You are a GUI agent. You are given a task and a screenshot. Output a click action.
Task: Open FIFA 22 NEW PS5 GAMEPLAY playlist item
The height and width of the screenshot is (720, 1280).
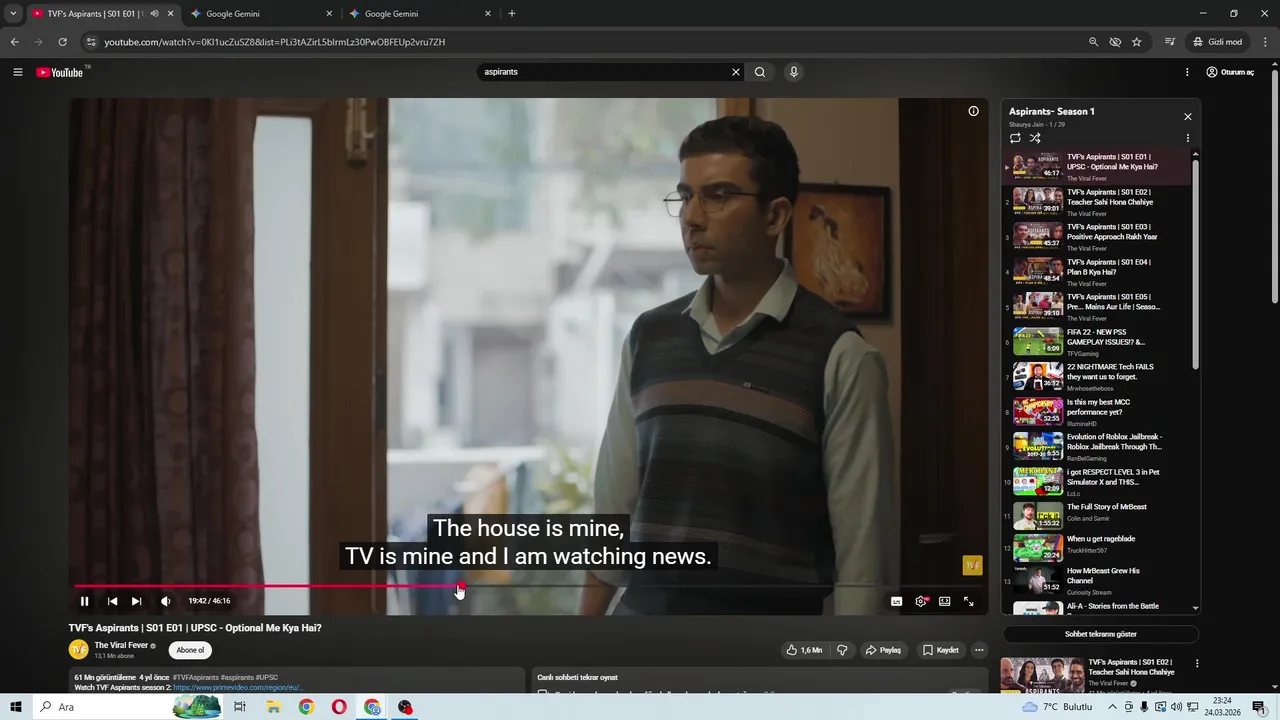1097,342
